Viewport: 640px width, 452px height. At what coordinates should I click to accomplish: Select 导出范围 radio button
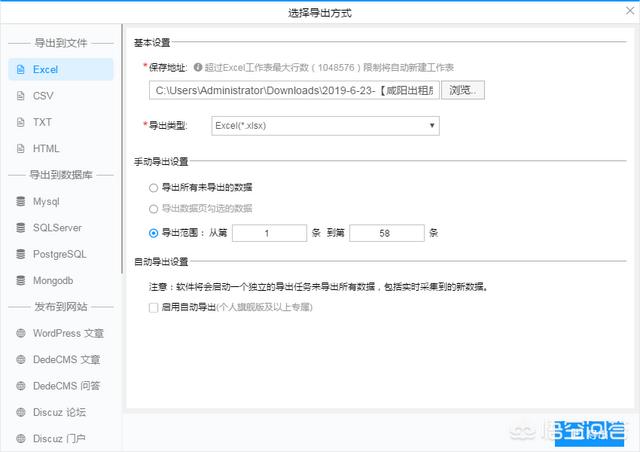pos(153,233)
